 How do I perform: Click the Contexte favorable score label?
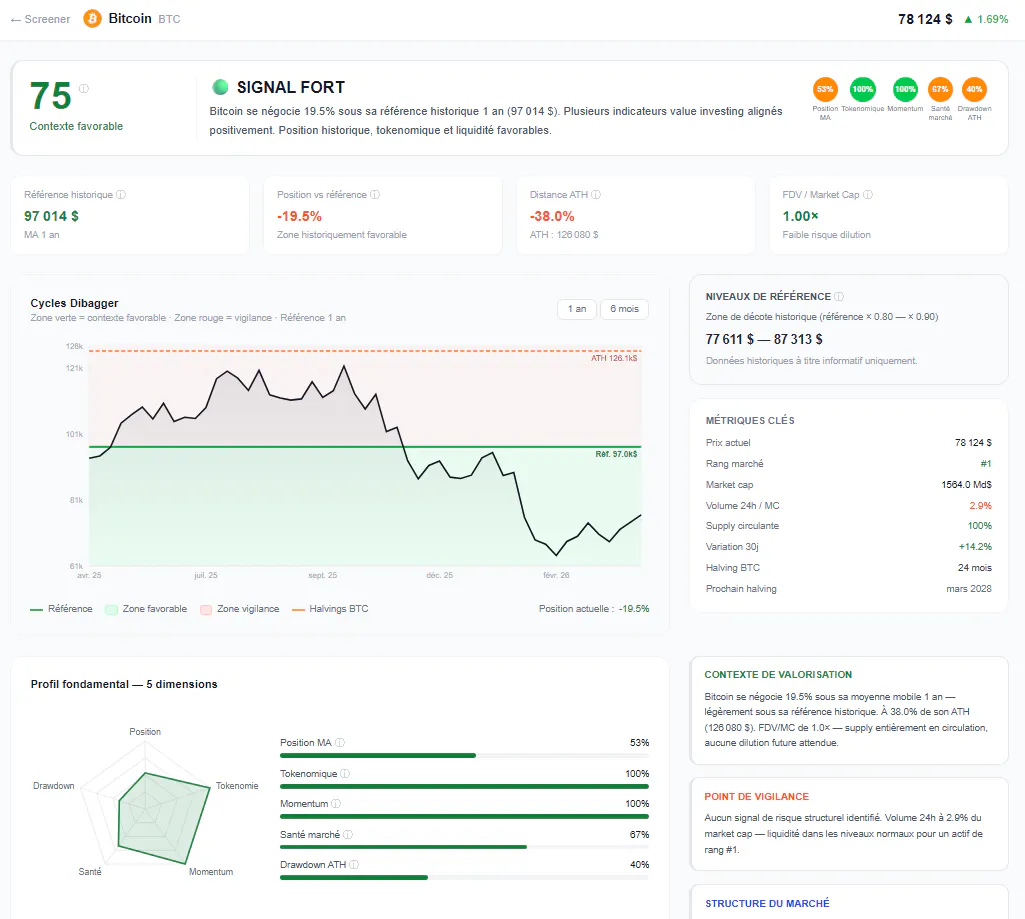point(76,126)
